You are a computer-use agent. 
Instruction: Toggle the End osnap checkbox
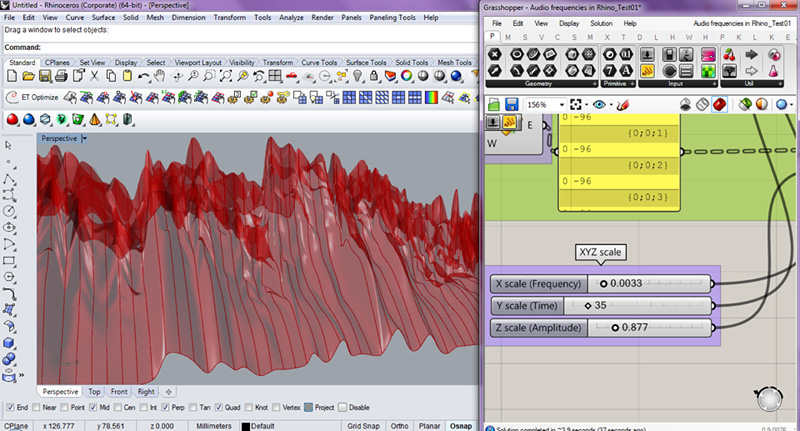pos(10,407)
